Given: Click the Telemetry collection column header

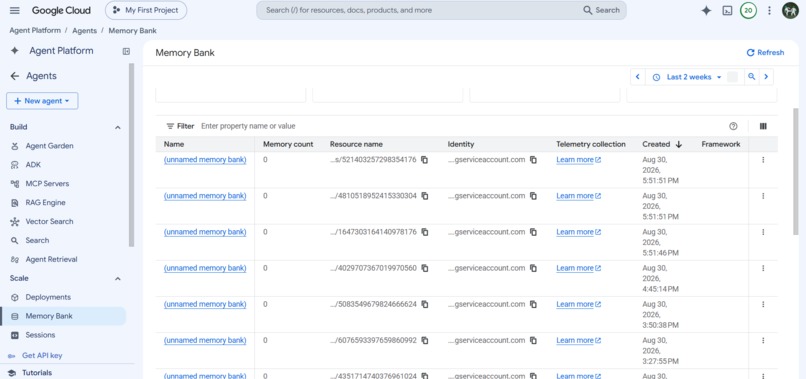Looking at the screenshot, I should (x=591, y=145).
